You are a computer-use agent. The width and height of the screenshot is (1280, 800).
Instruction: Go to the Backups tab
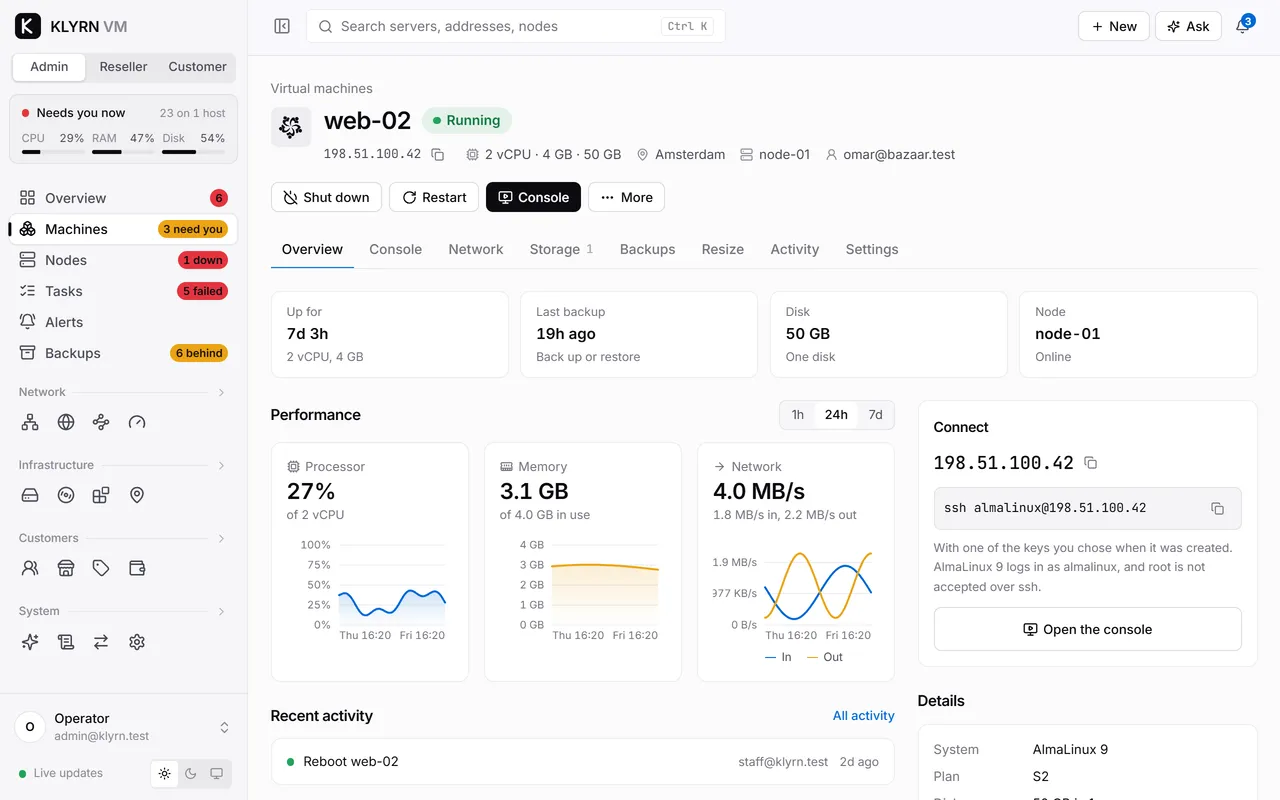click(x=647, y=249)
